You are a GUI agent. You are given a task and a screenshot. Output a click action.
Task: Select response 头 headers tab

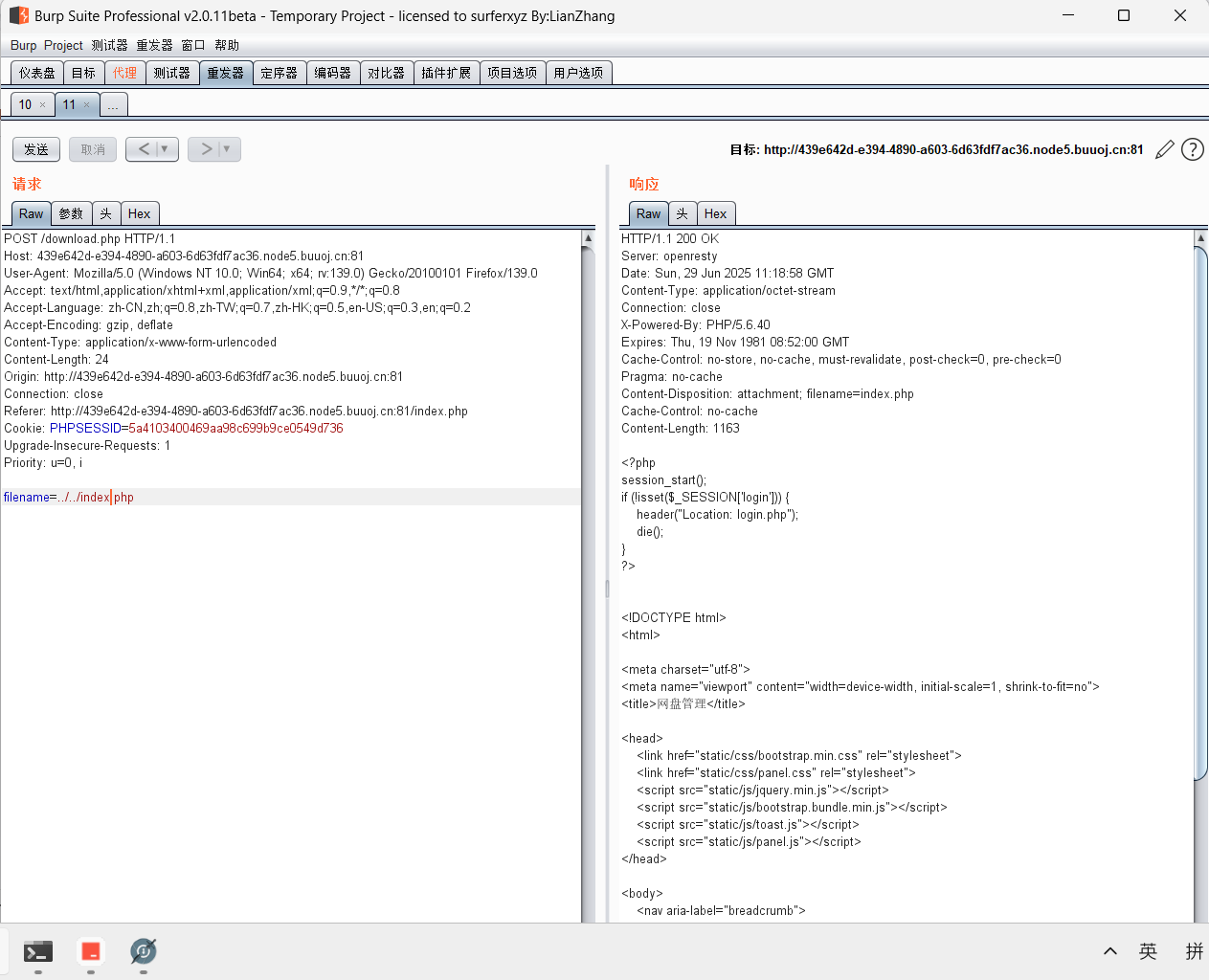[682, 213]
